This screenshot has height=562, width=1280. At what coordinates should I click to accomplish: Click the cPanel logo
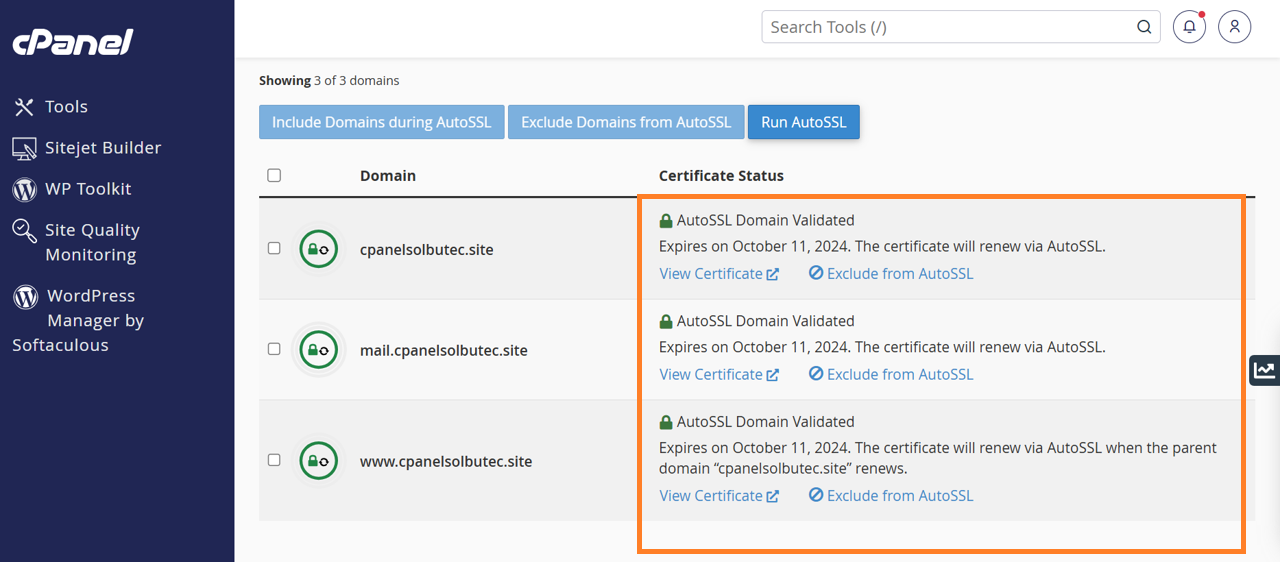(x=73, y=42)
